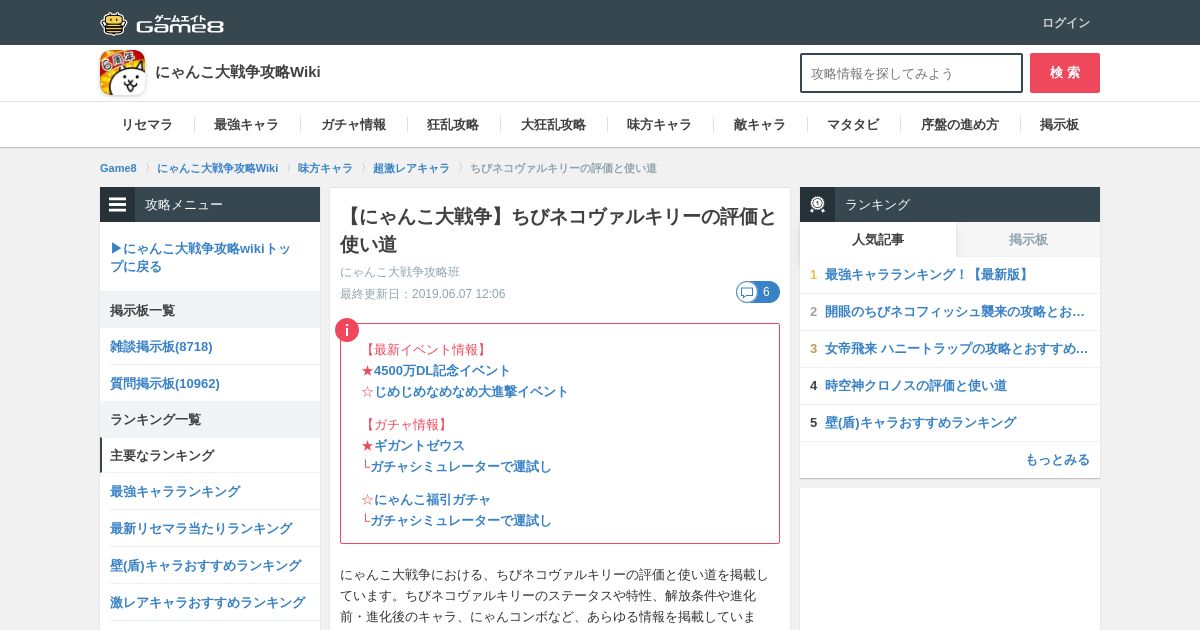Image resolution: width=1200 pixels, height=630 pixels.
Task: Click the red 検索 button
Action: click(1065, 73)
